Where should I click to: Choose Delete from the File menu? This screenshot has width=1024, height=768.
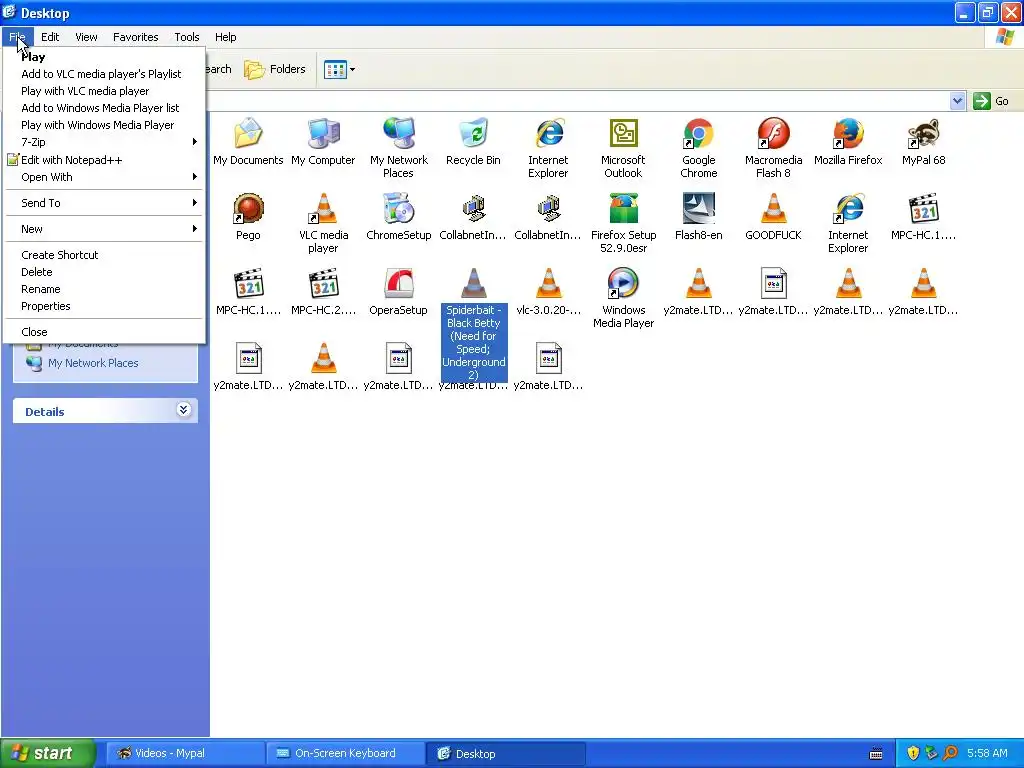tap(104, 272)
